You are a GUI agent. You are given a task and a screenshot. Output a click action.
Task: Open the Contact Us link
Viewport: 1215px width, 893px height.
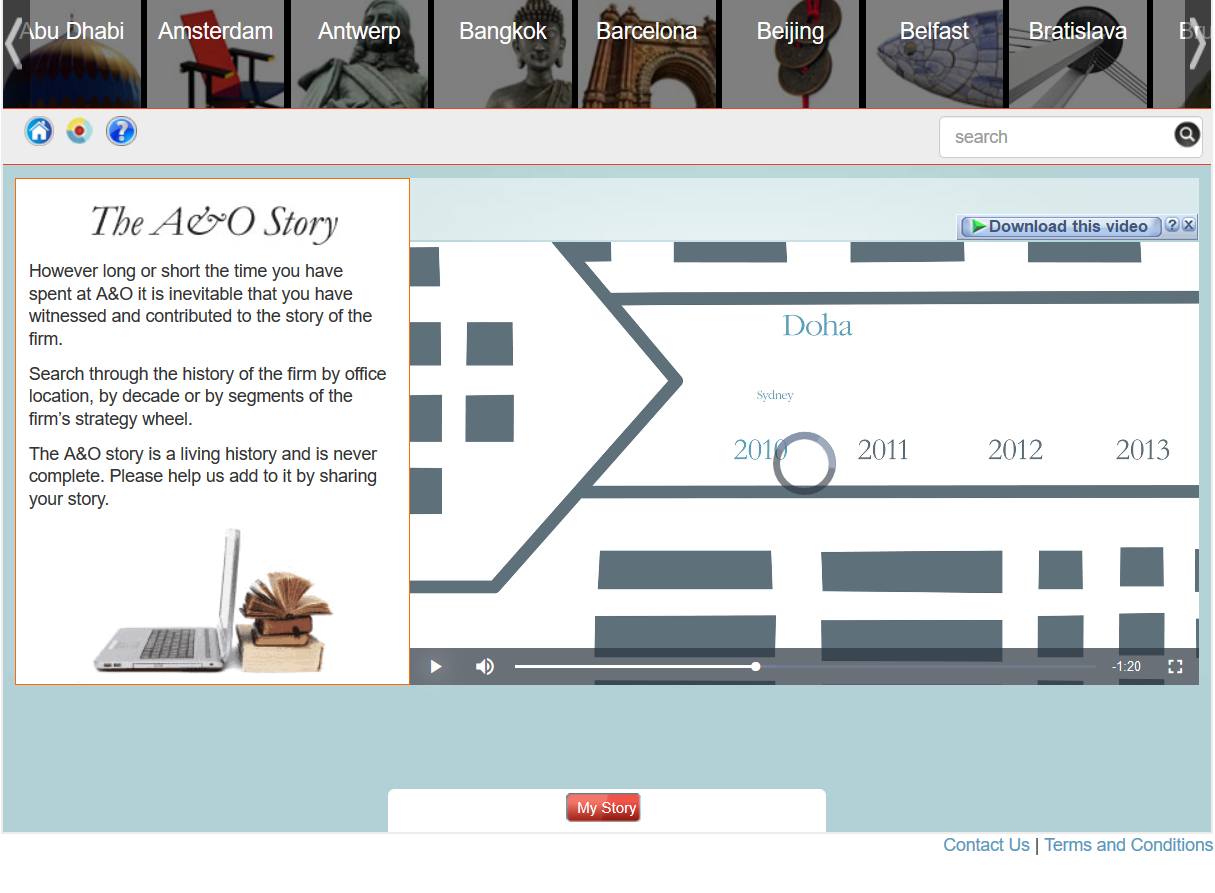[x=986, y=845]
